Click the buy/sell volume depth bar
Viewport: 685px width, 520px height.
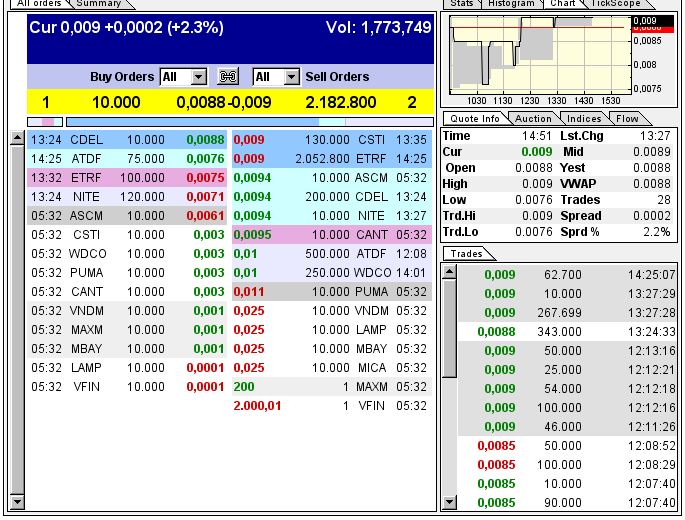(x=250, y=122)
